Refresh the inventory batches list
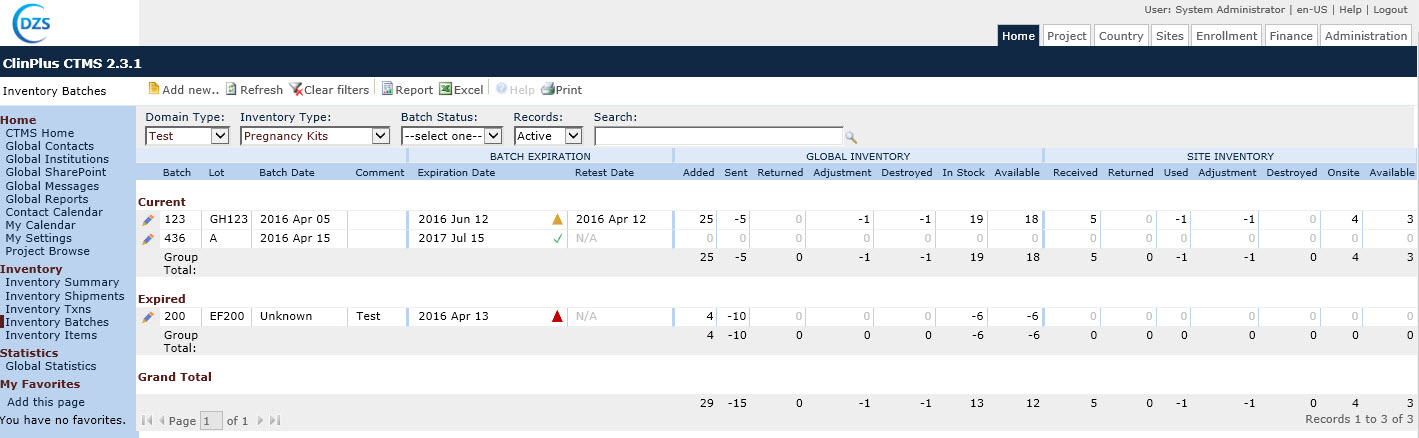This screenshot has width=1419, height=438. click(x=232, y=90)
